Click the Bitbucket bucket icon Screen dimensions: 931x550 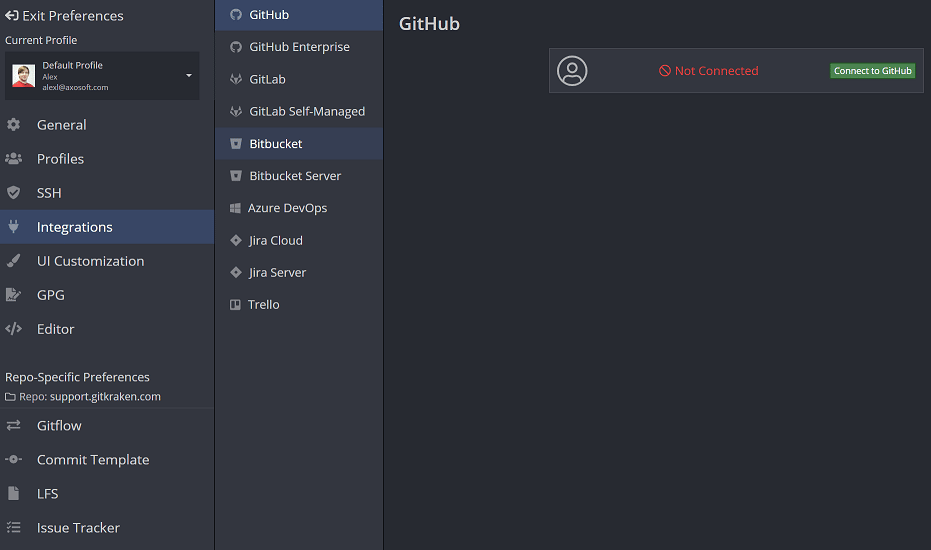click(236, 144)
